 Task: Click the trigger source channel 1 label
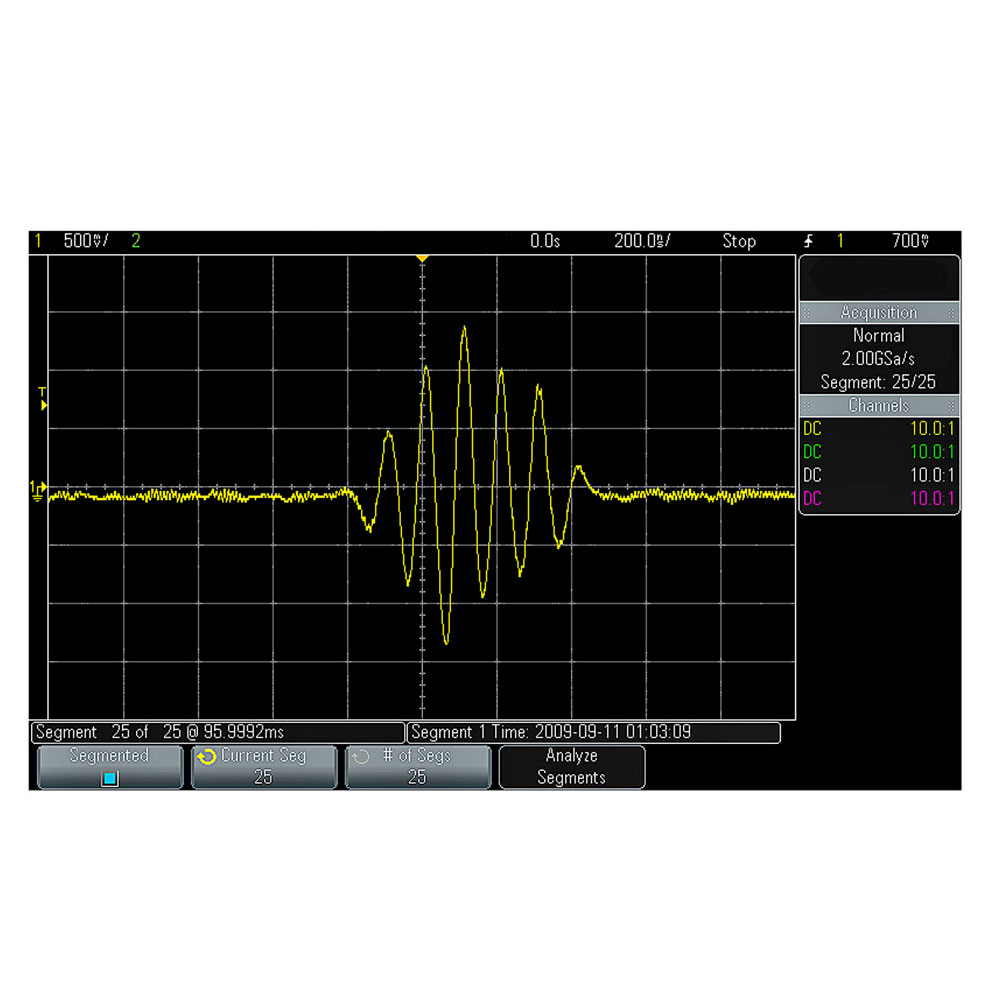(840, 241)
